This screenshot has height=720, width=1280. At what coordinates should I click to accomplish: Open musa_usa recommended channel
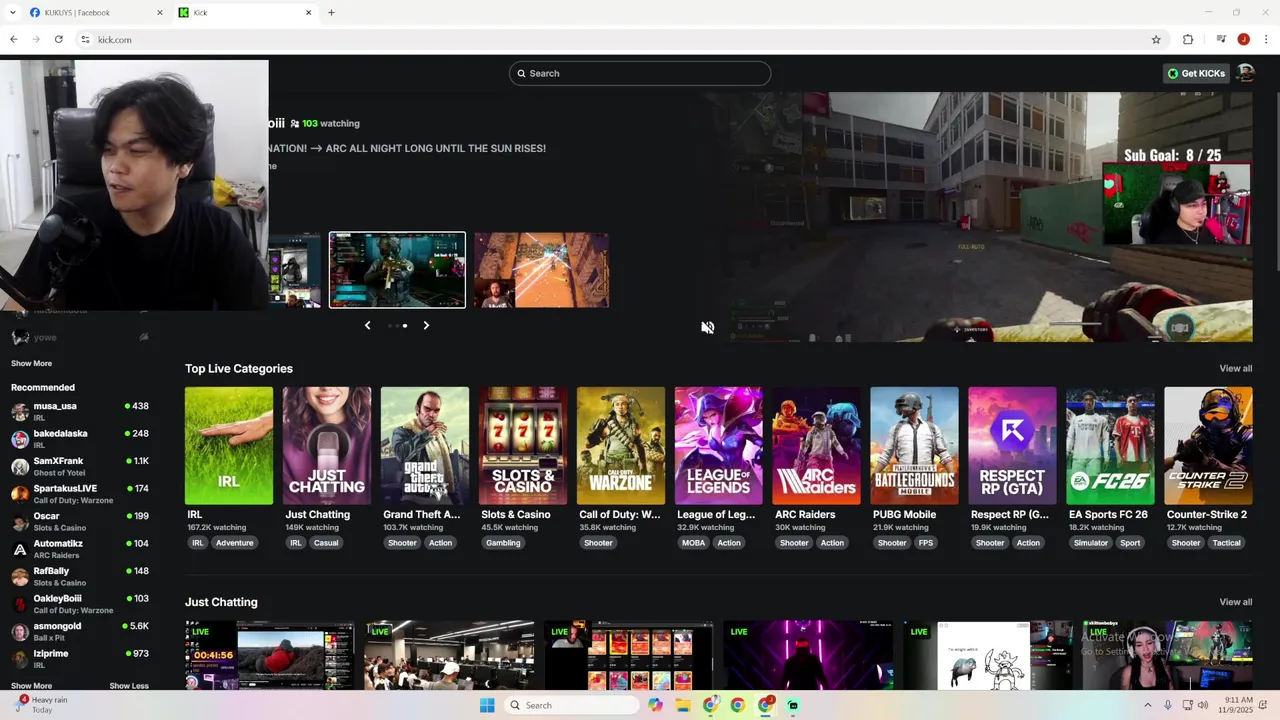click(x=80, y=411)
